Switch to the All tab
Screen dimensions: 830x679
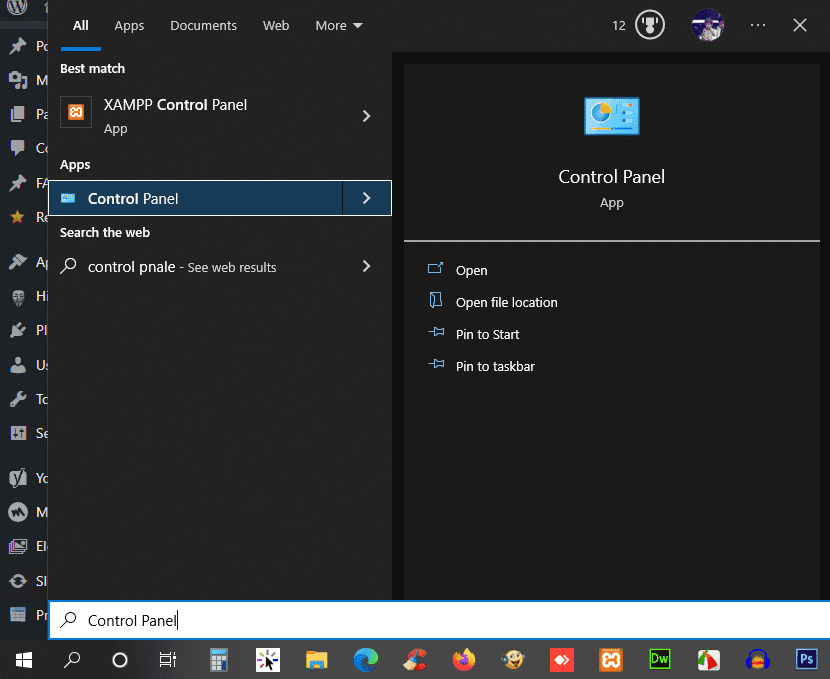click(x=80, y=25)
